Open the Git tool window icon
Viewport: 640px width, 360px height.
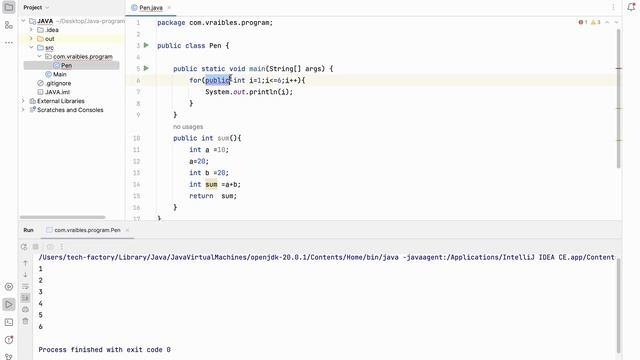[9, 356]
